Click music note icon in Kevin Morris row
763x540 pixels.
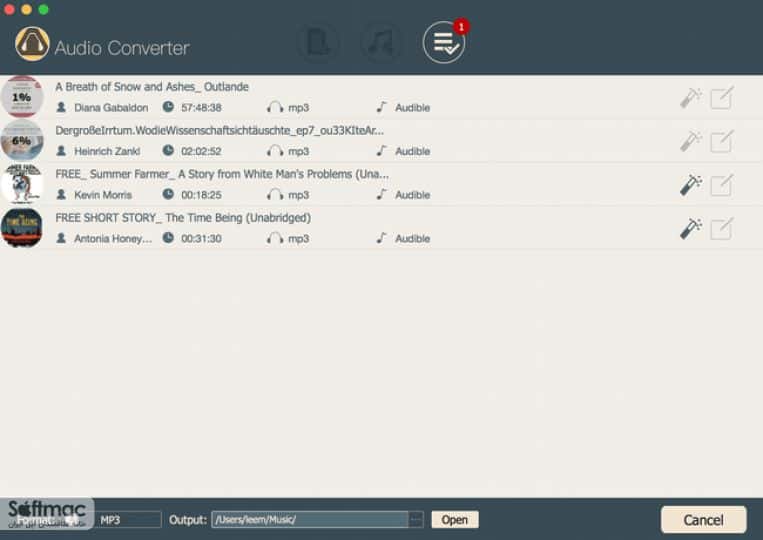382,194
